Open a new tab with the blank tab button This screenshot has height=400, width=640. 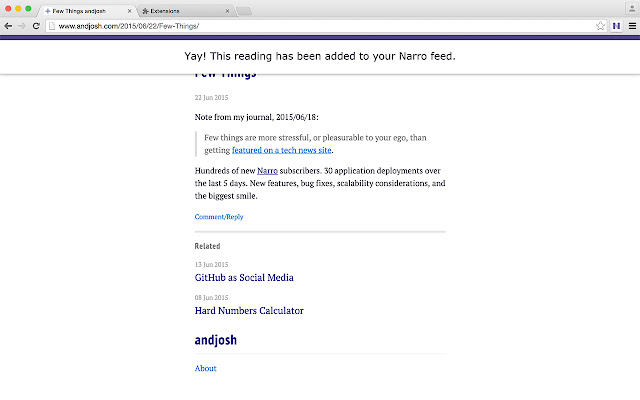[x=244, y=11]
